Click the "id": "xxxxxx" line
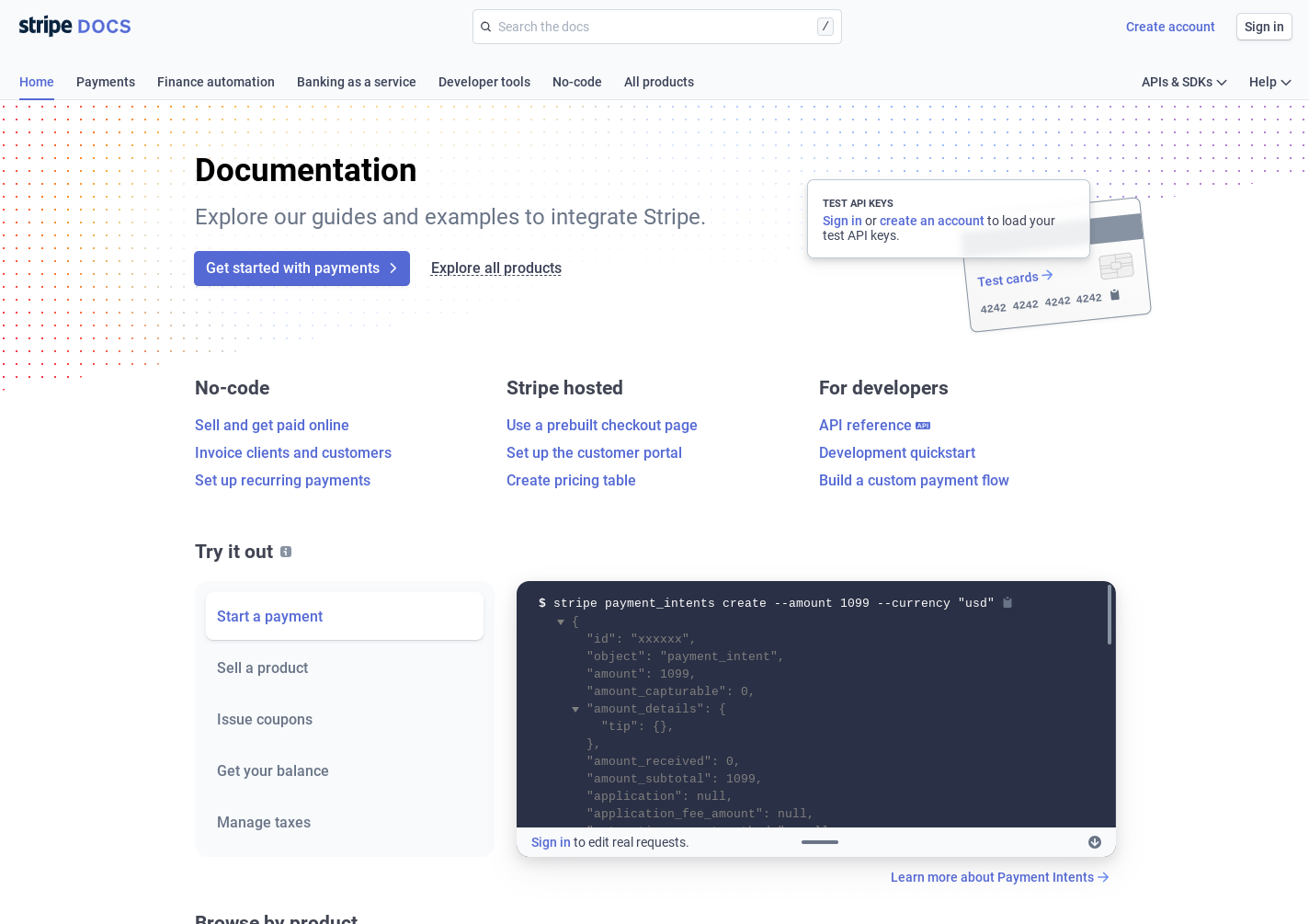The width and height of the screenshot is (1309, 924). tap(642, 639)
